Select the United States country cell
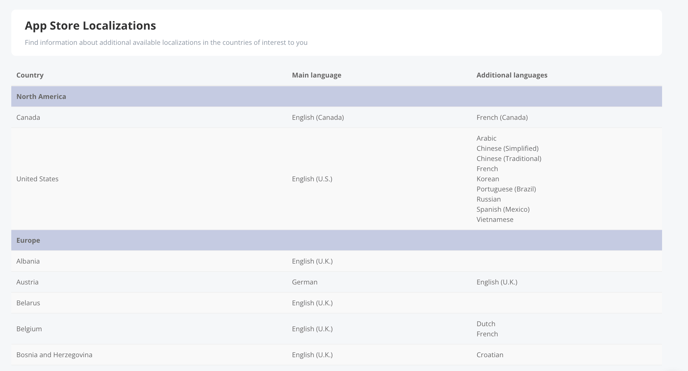The height and width of the screenshot is (371, 688). (x=37, y=179)
